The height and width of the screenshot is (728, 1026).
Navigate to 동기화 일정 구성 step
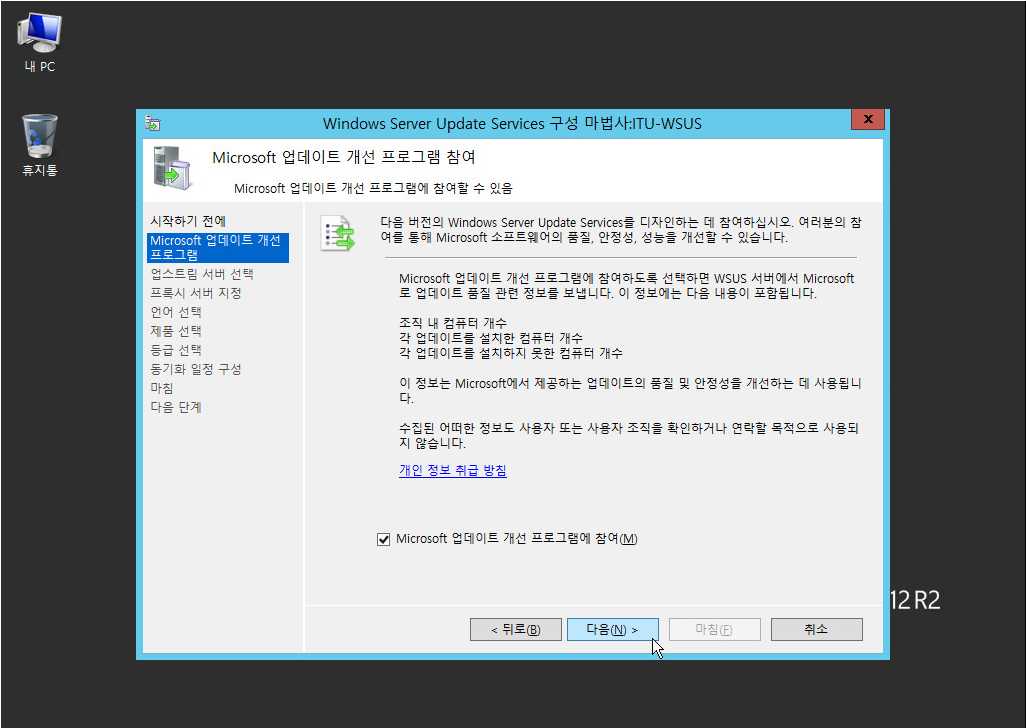click(x=195, y=369)
